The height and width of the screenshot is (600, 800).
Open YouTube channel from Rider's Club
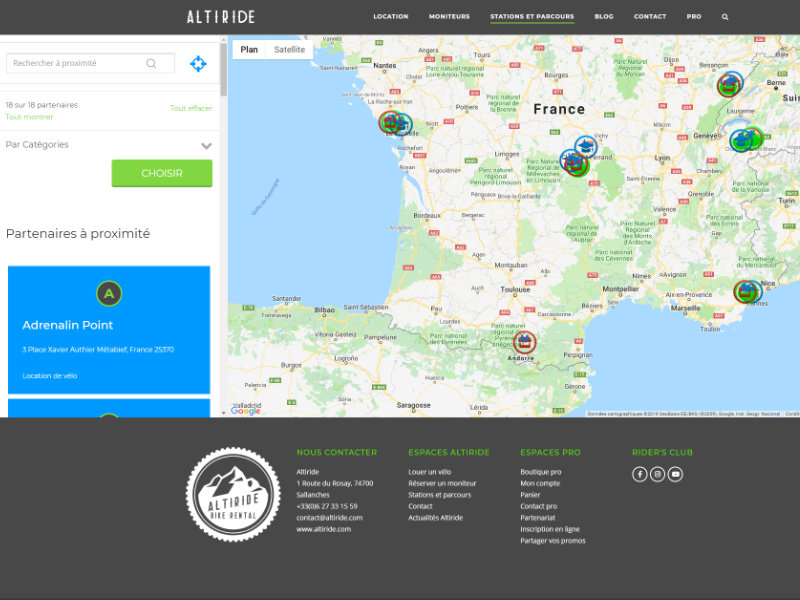(x=675, y=474)
